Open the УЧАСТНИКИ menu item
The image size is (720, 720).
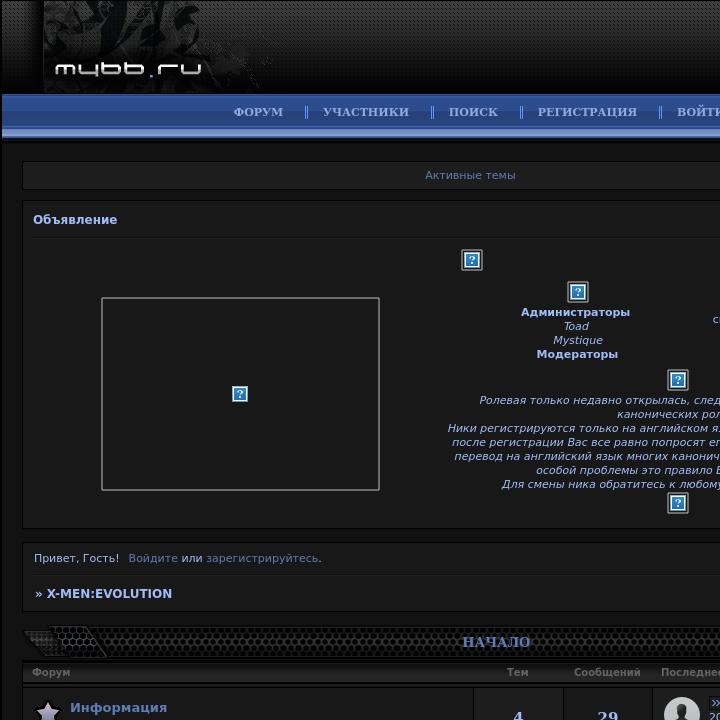pyautogui.click(x=366, y=112)
